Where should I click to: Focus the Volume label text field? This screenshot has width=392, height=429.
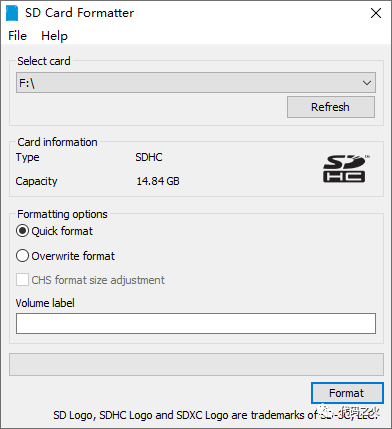coord(196,323)
